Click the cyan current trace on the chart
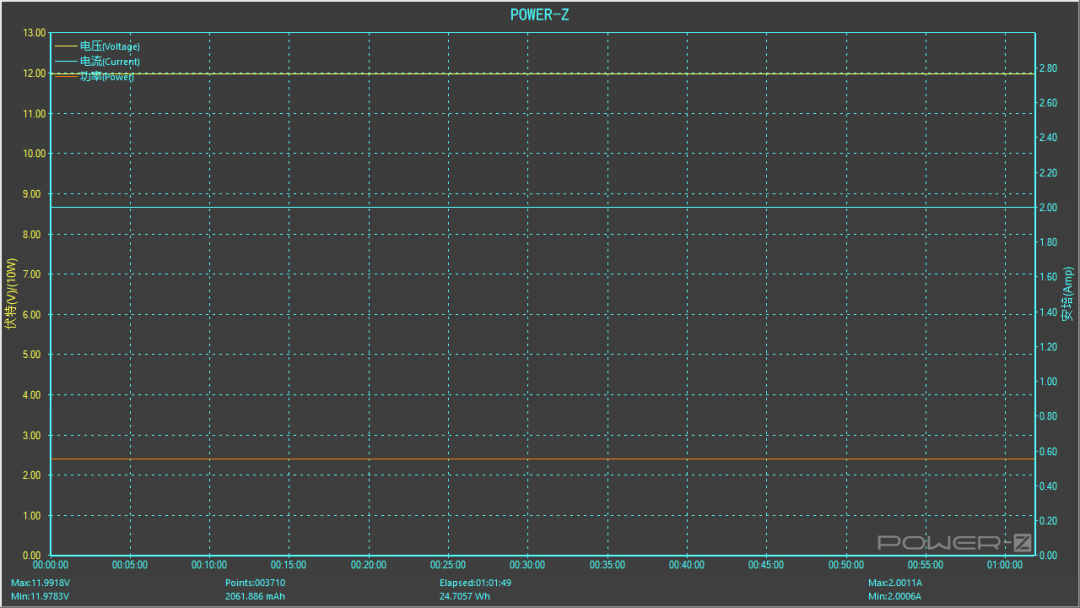1080x608 pixels. 543,207
